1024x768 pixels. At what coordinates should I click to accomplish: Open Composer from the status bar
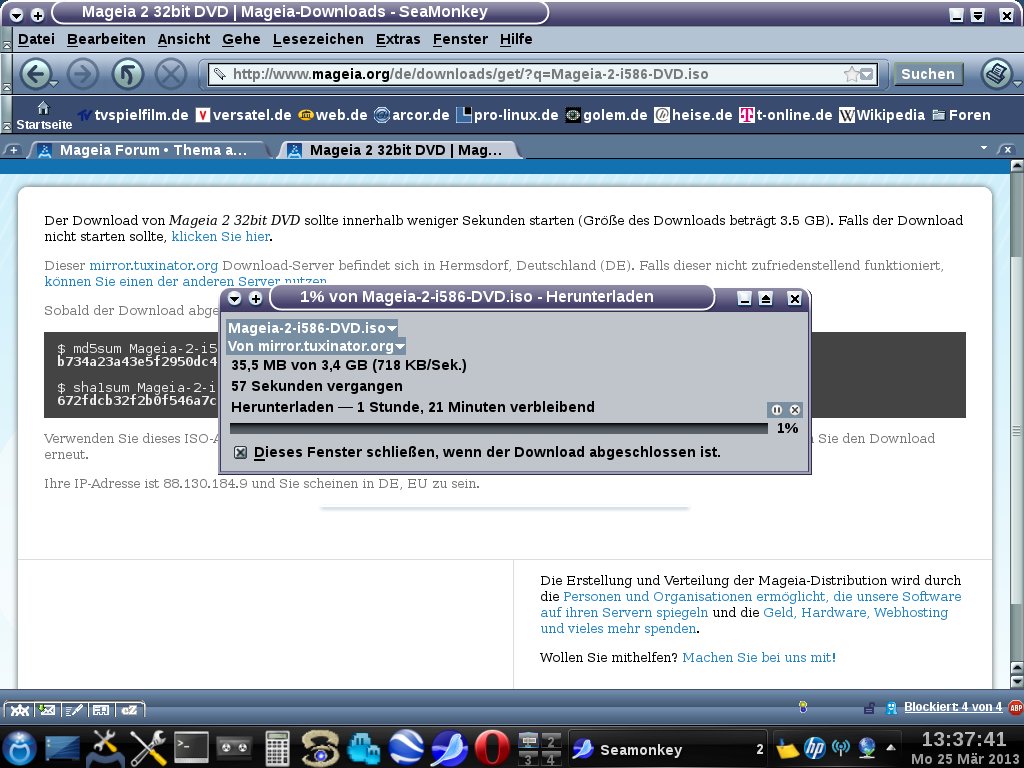(74, 710)
